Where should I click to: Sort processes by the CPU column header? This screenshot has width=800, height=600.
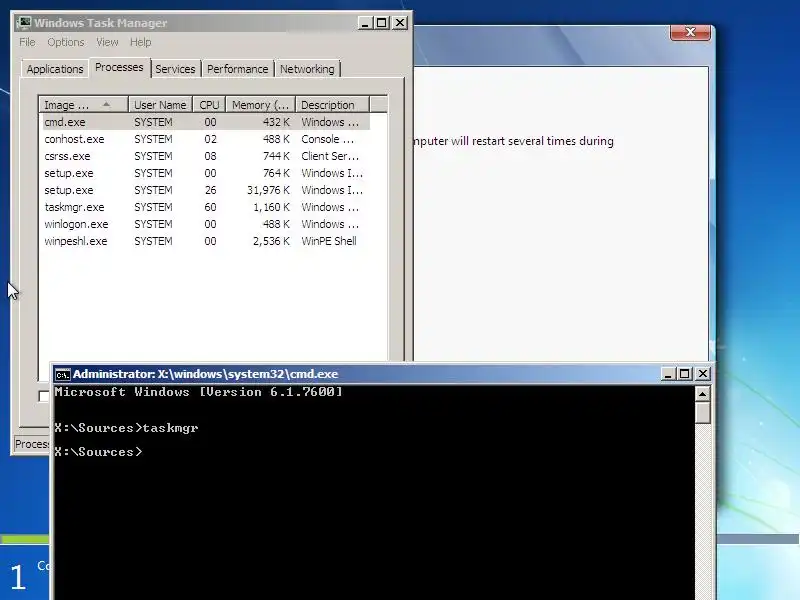point(209,105)
